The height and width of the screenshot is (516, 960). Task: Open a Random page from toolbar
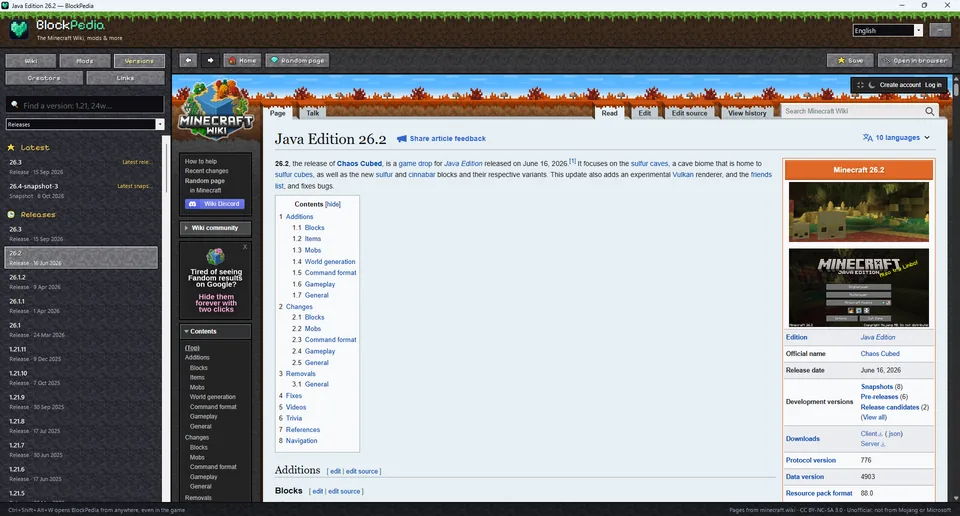[298, 61]
